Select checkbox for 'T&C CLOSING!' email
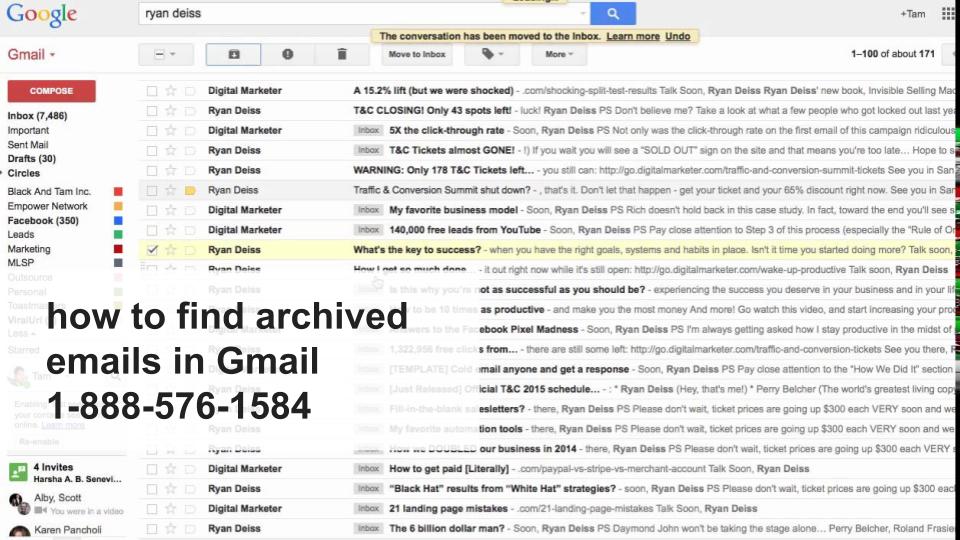 coord(152,111)
